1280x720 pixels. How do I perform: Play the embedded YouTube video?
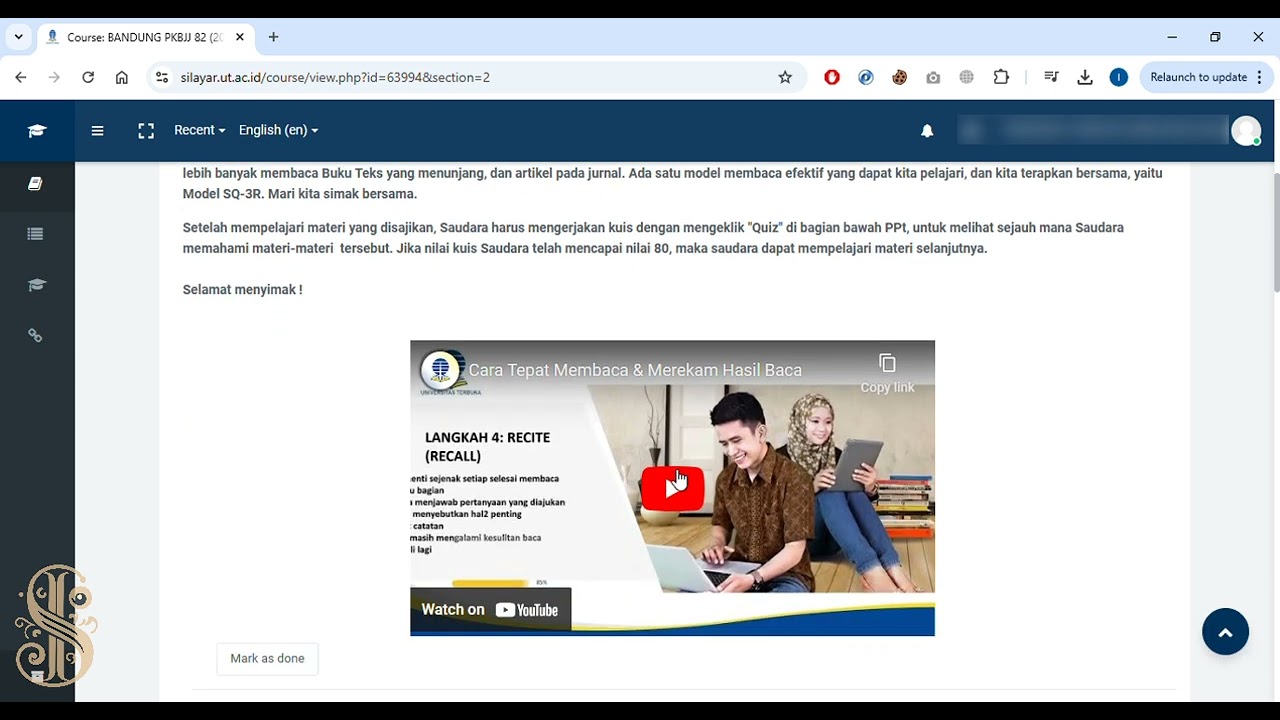pos(672,489)
